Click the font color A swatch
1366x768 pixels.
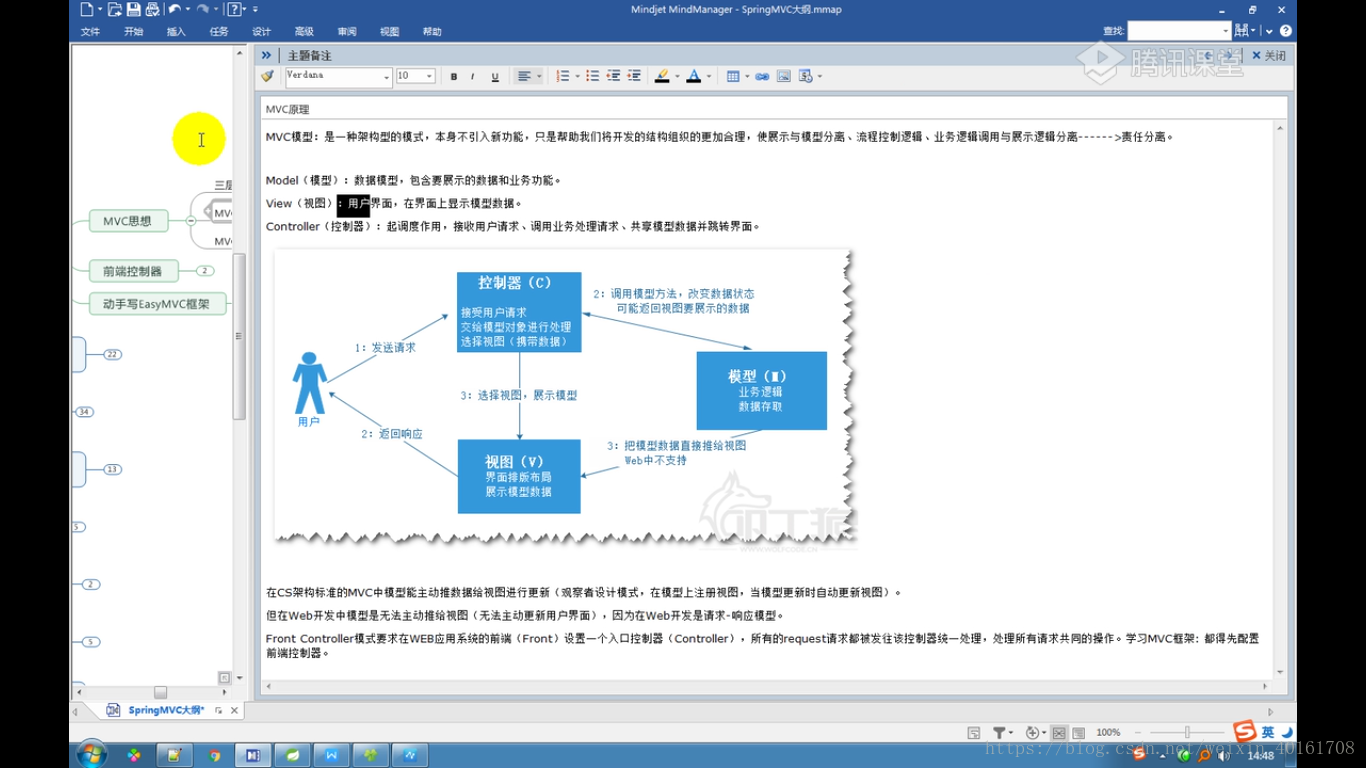tap(694, 76)
